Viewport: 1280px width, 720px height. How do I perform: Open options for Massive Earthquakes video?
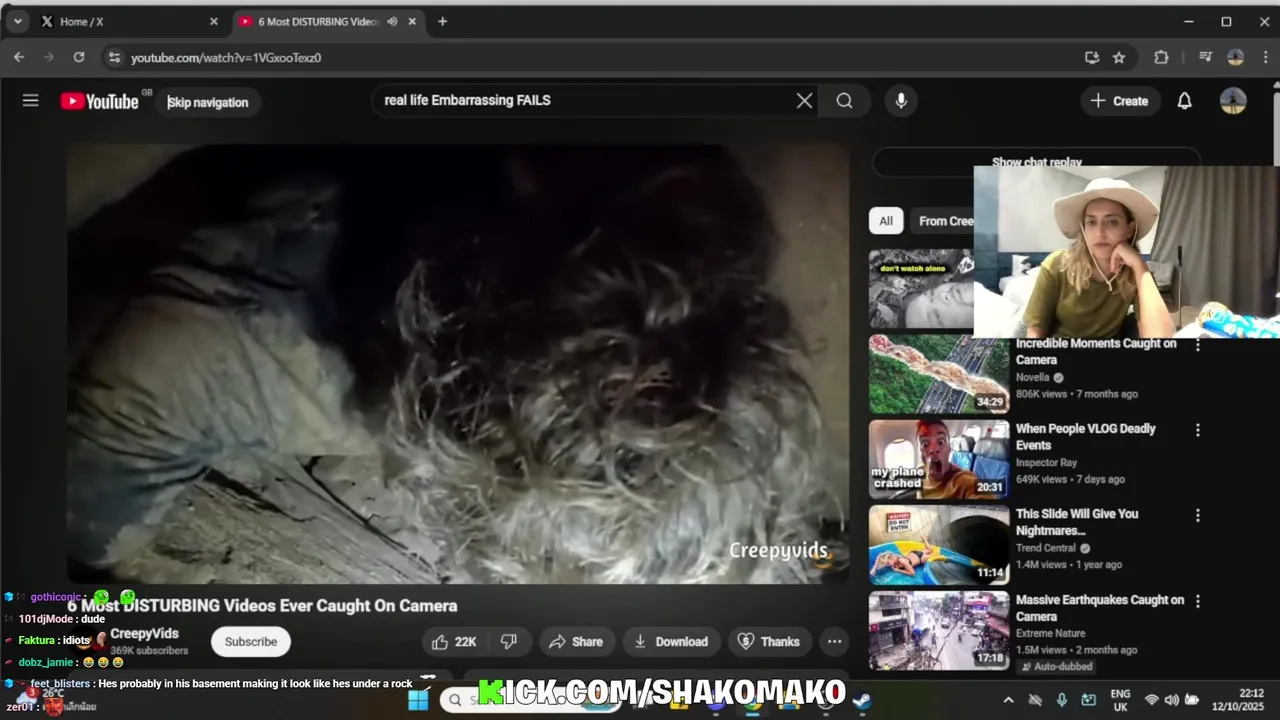click(1197, 601)
